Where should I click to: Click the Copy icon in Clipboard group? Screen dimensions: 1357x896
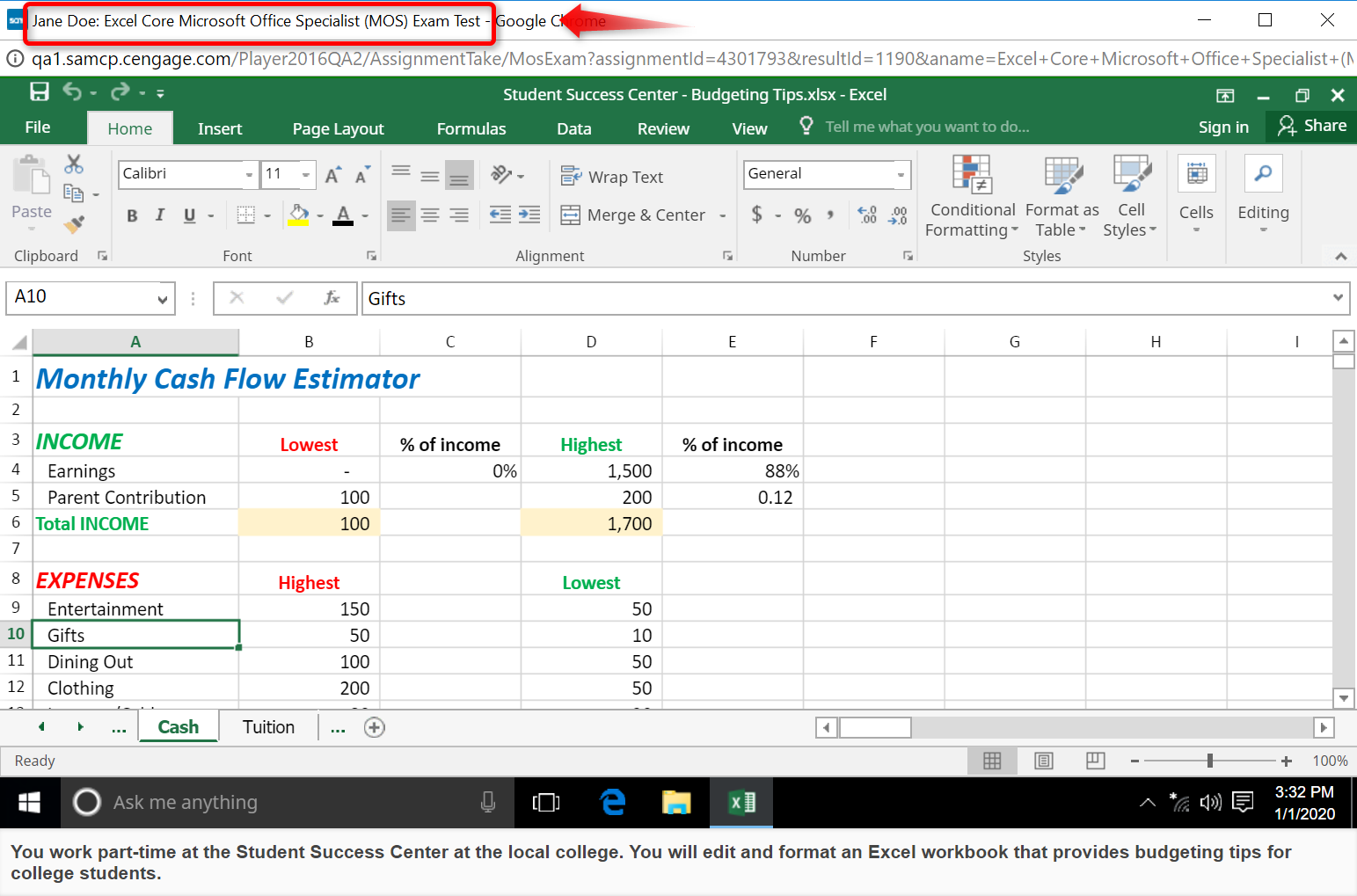tap(74, 193)
